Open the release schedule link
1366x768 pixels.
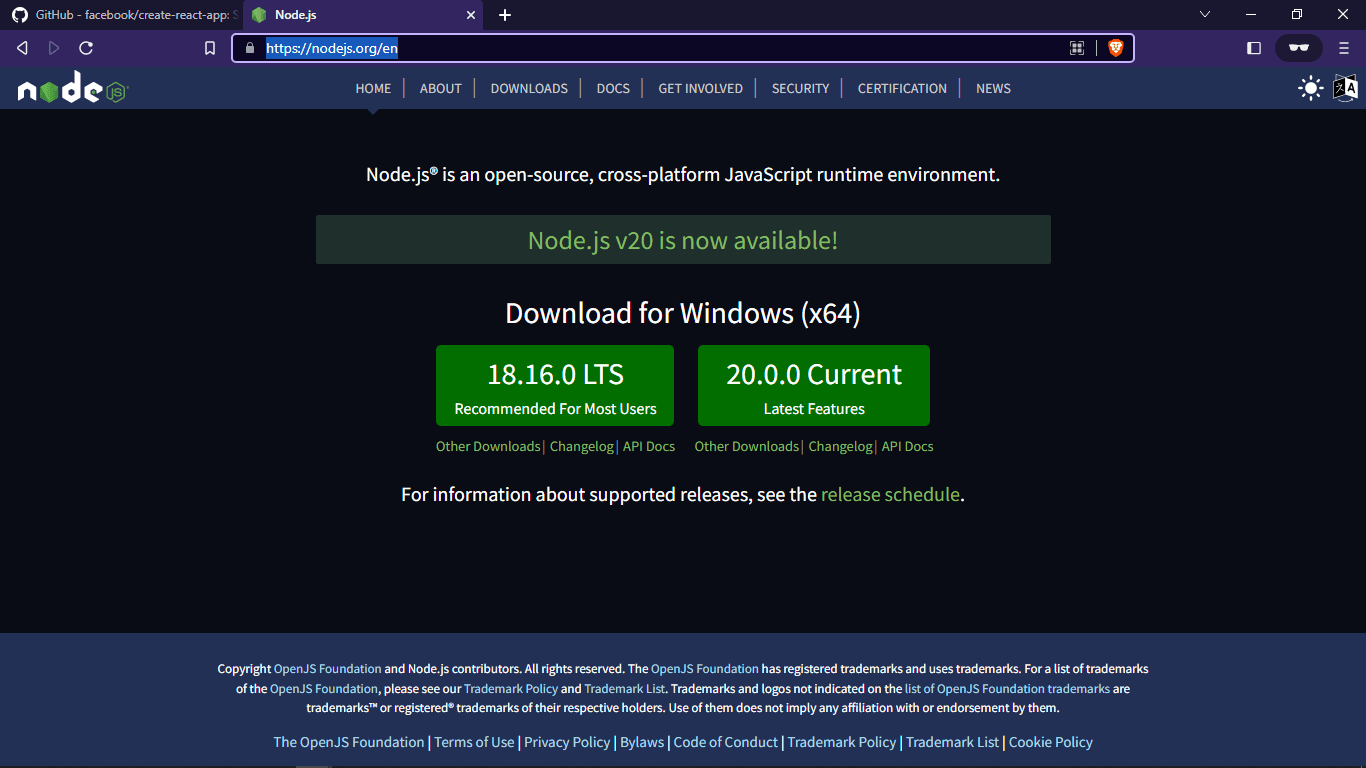tap(890, 494)
